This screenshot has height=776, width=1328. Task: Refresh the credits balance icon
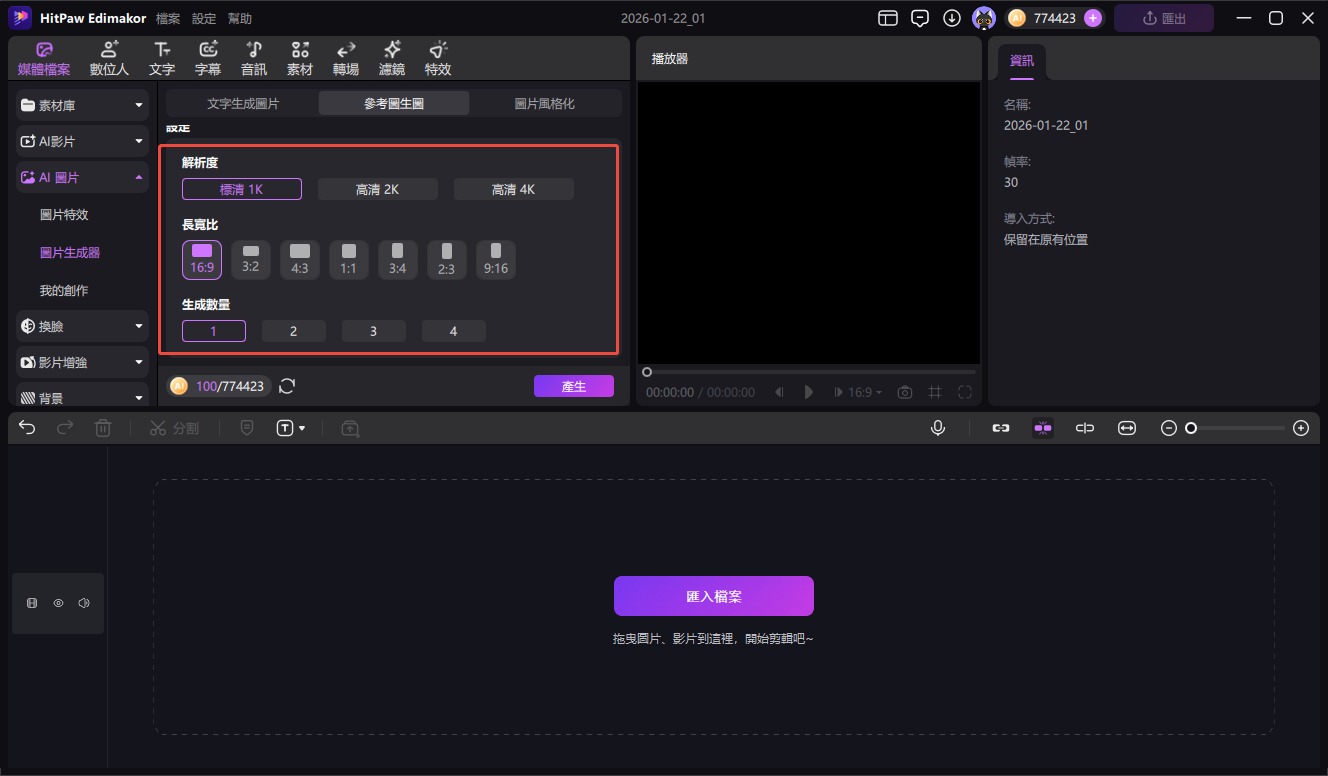coord(287,386)
